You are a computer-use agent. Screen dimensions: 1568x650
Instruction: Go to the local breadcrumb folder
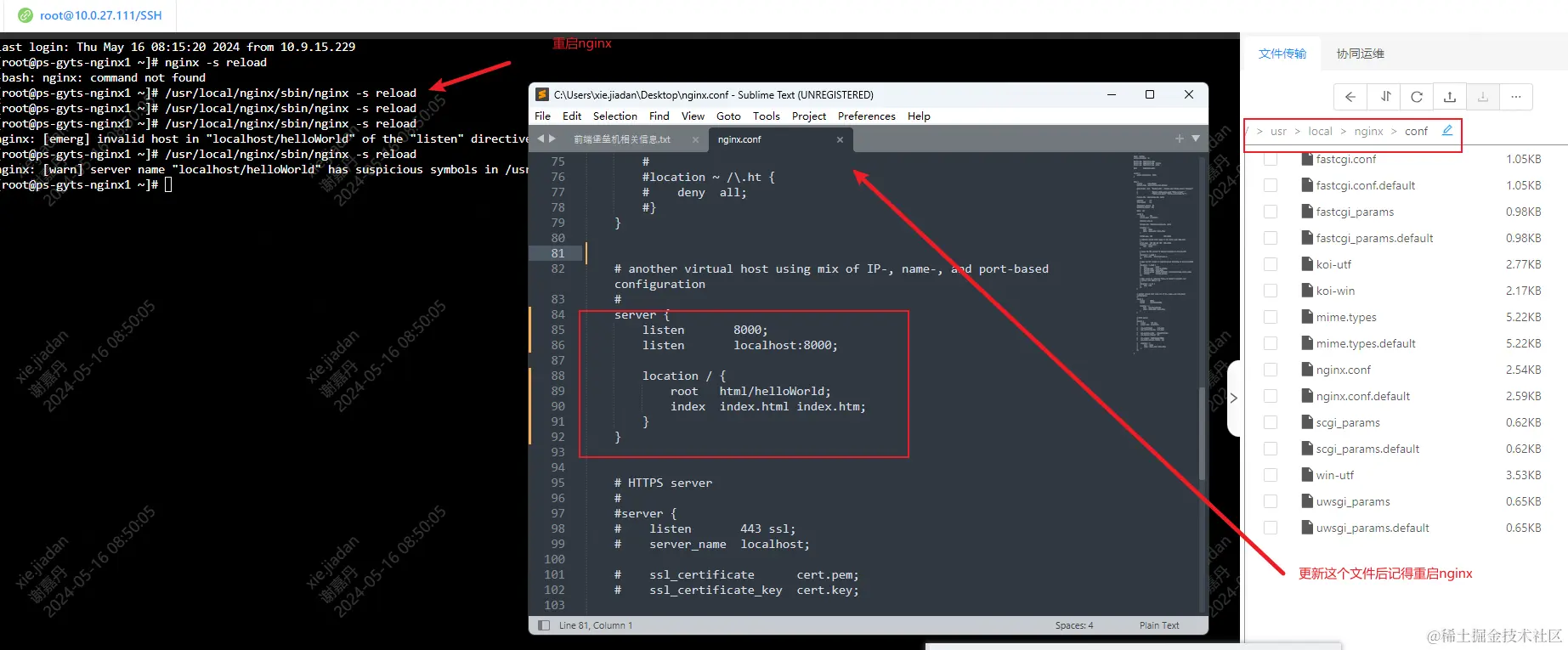pyautogui.click(x=1320, y=131)
